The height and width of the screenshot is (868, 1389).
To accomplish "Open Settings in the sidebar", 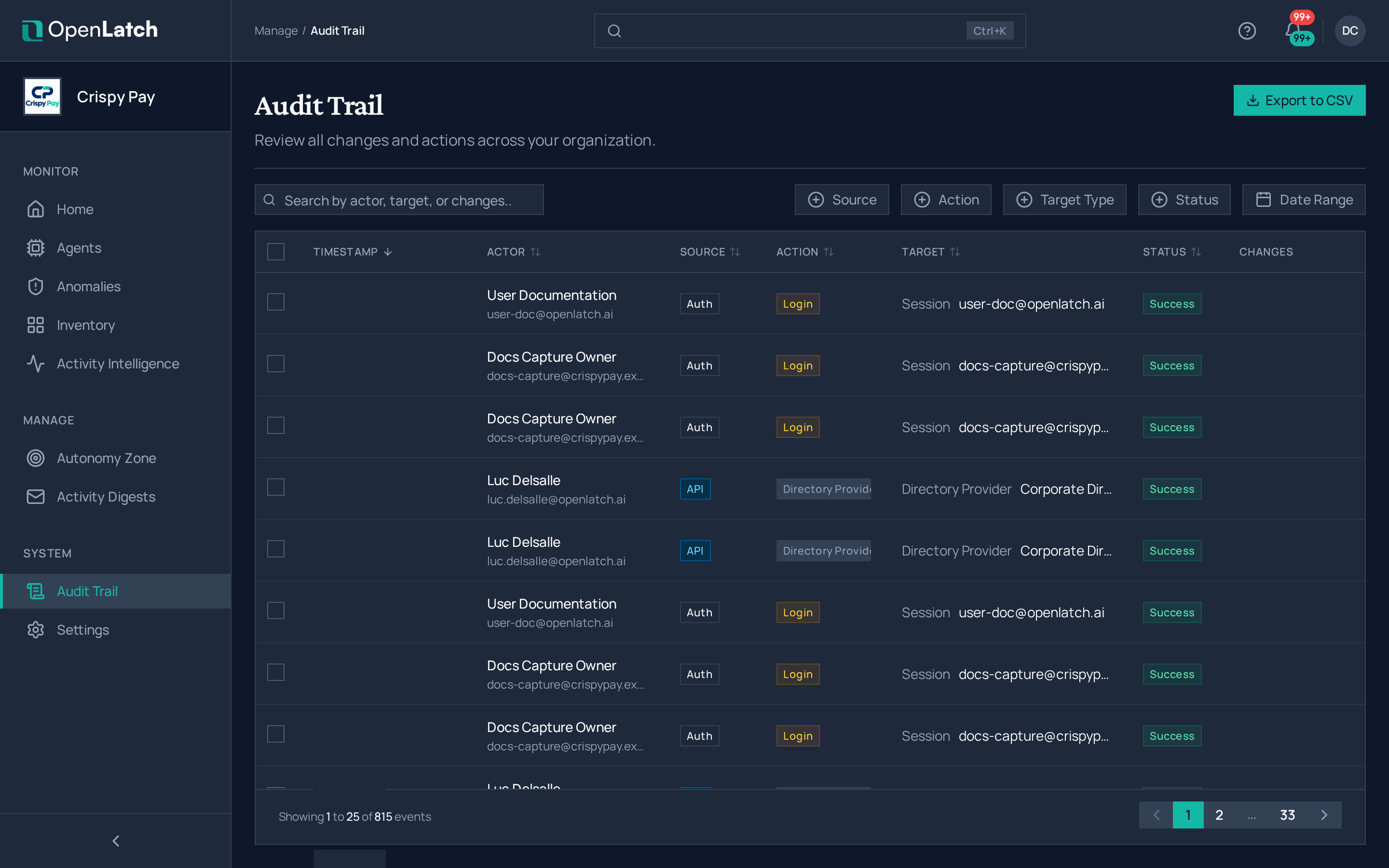I will click(x=115, y=630).
